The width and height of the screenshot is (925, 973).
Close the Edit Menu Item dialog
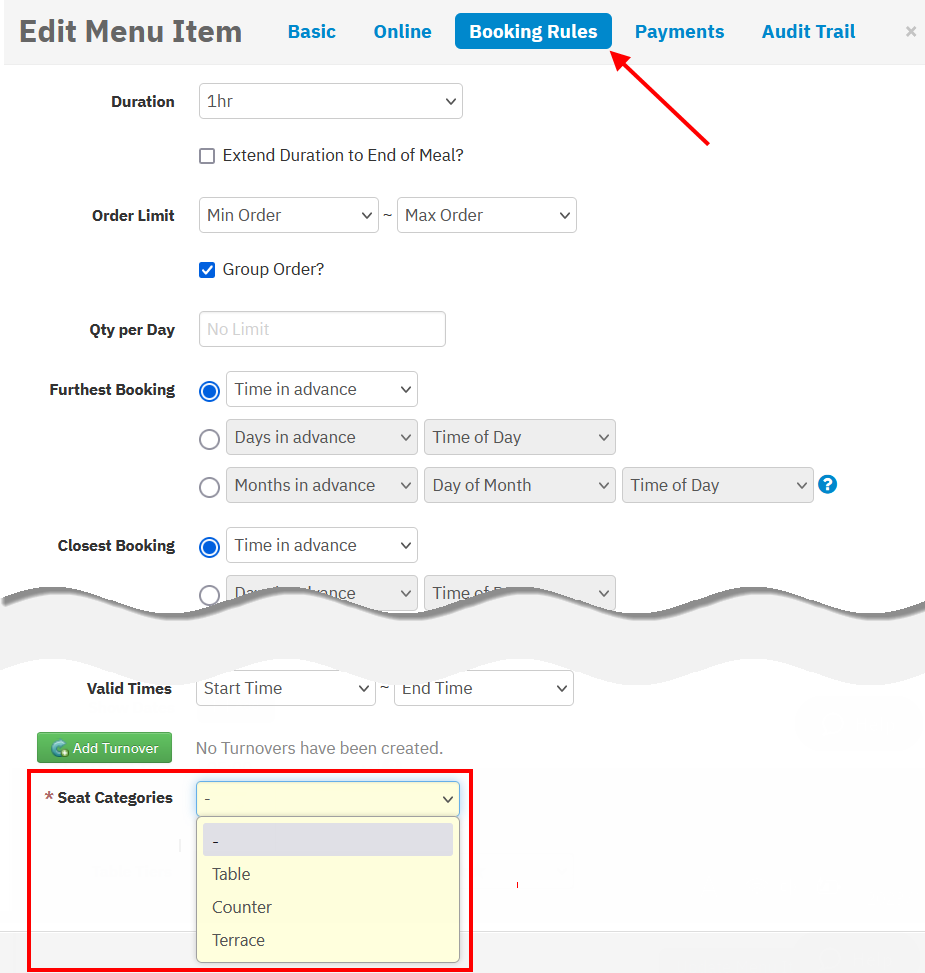[x=910, y=32]
